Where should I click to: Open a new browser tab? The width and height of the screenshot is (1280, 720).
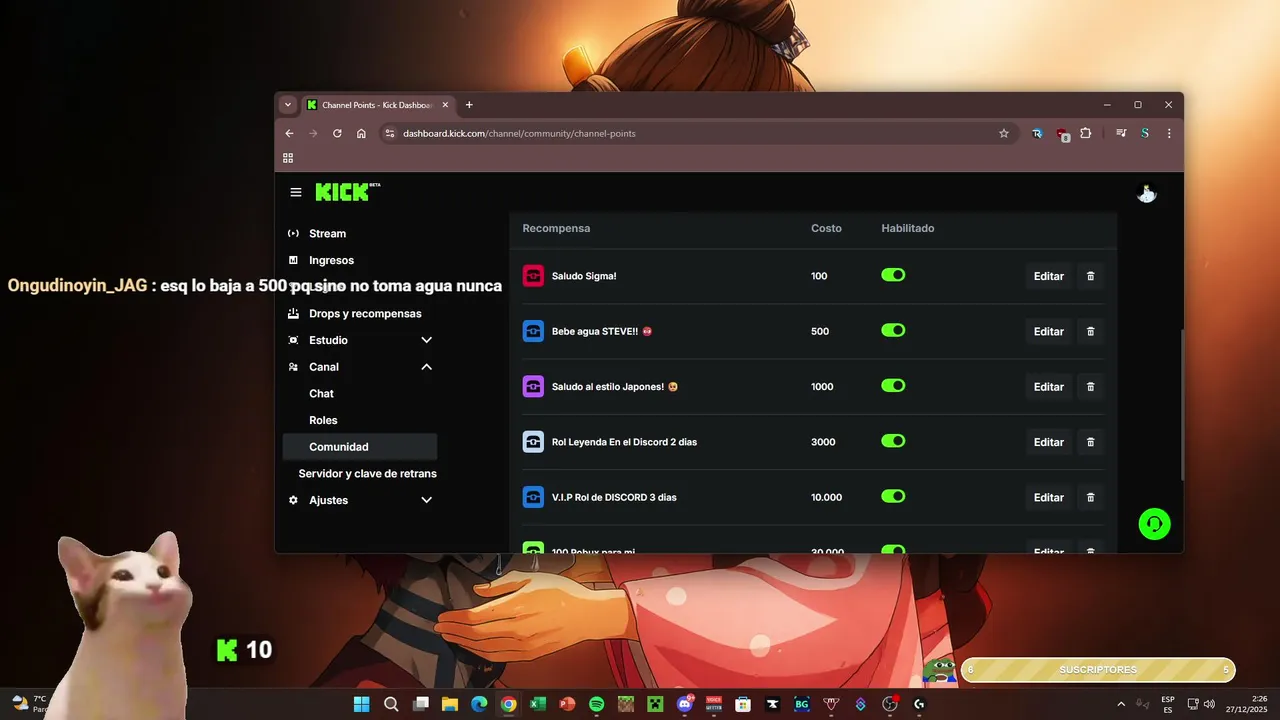469,105
